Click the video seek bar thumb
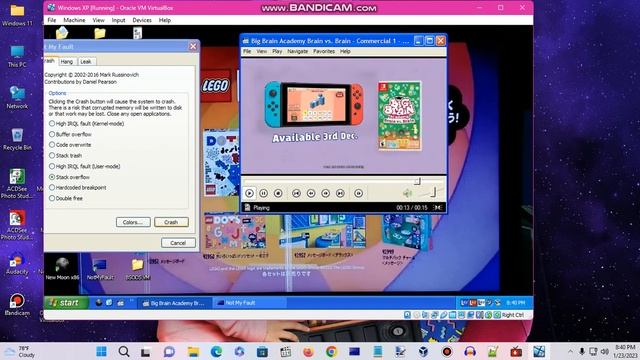This screenshot has height=360, width=640. (417, 181)
